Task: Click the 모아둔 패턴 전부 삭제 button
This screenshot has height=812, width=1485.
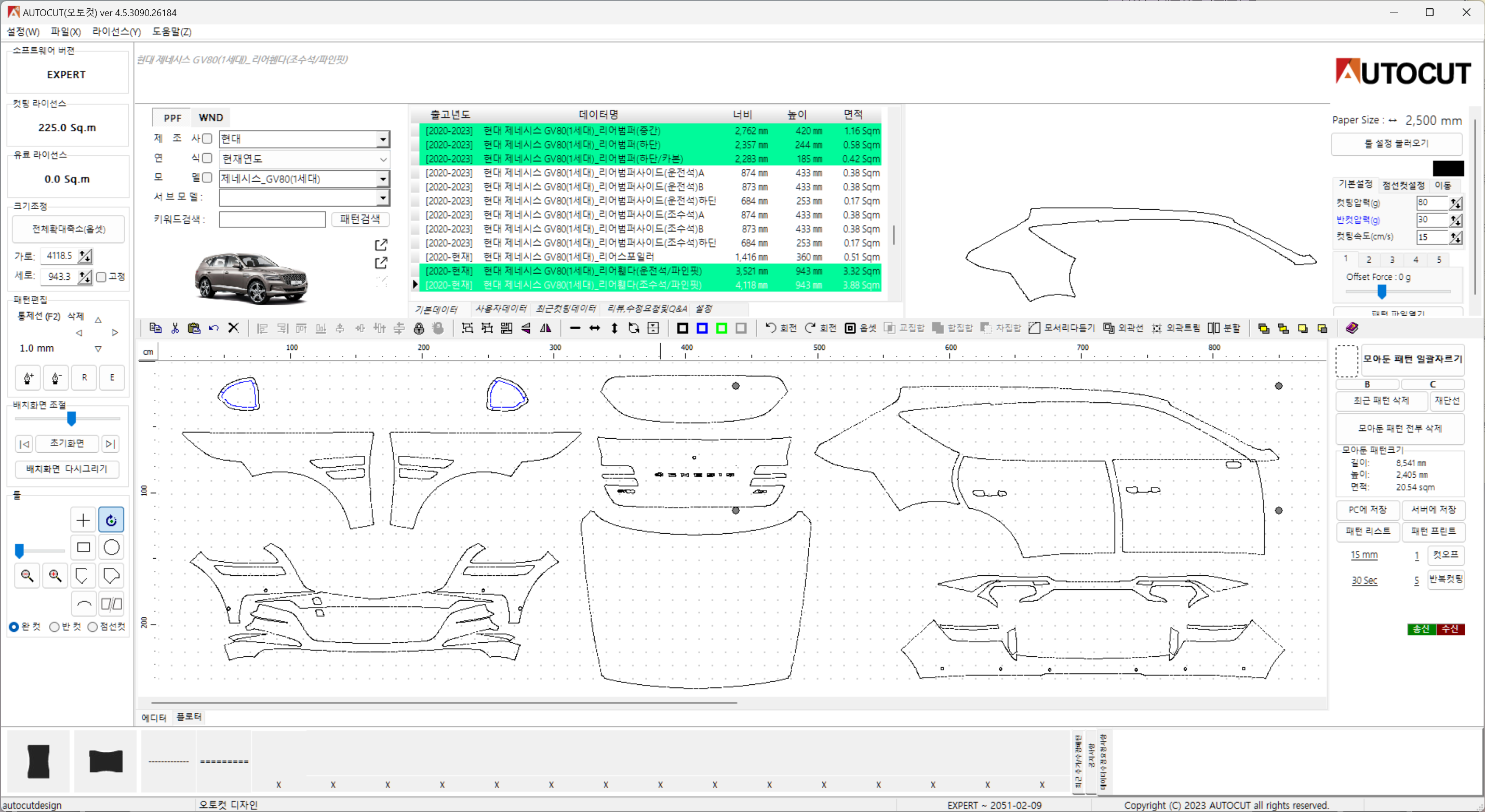Action: click(1400, 428)
